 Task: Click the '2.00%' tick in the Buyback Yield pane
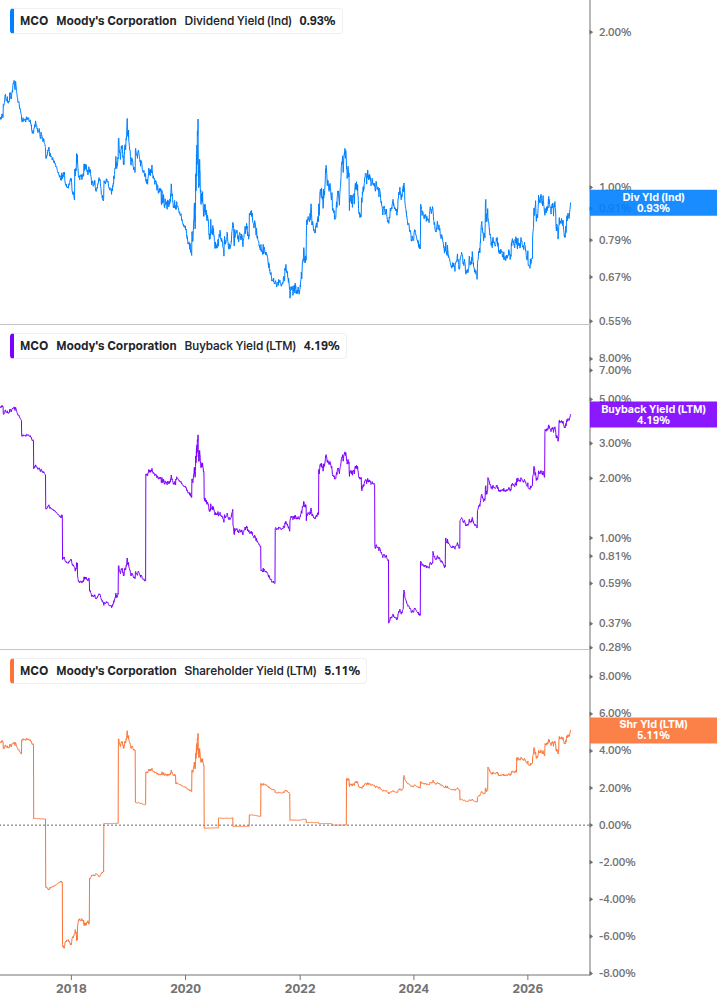click(x=615, y=479)
